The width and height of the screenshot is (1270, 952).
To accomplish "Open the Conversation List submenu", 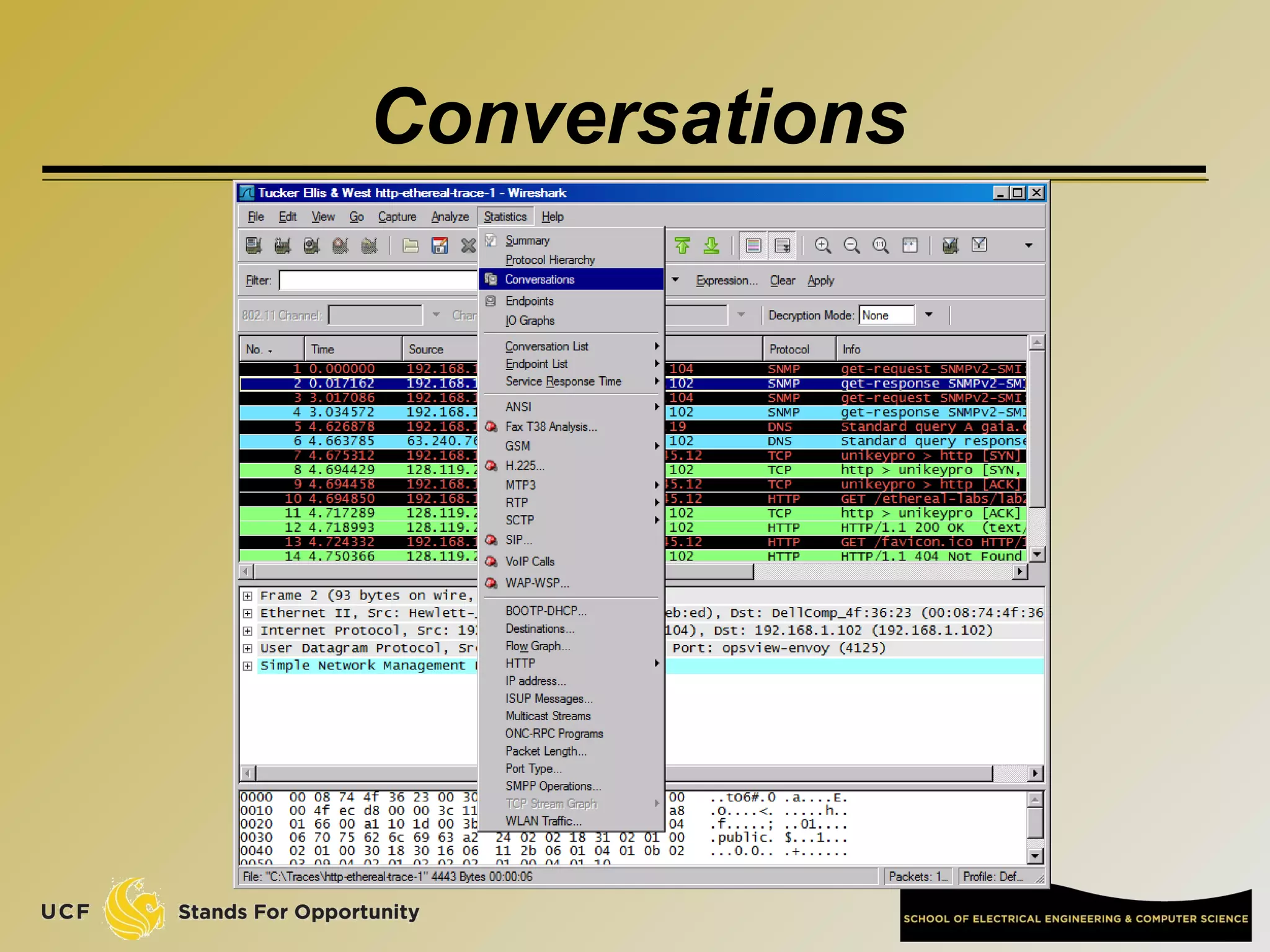I will (x=571, y=346).
